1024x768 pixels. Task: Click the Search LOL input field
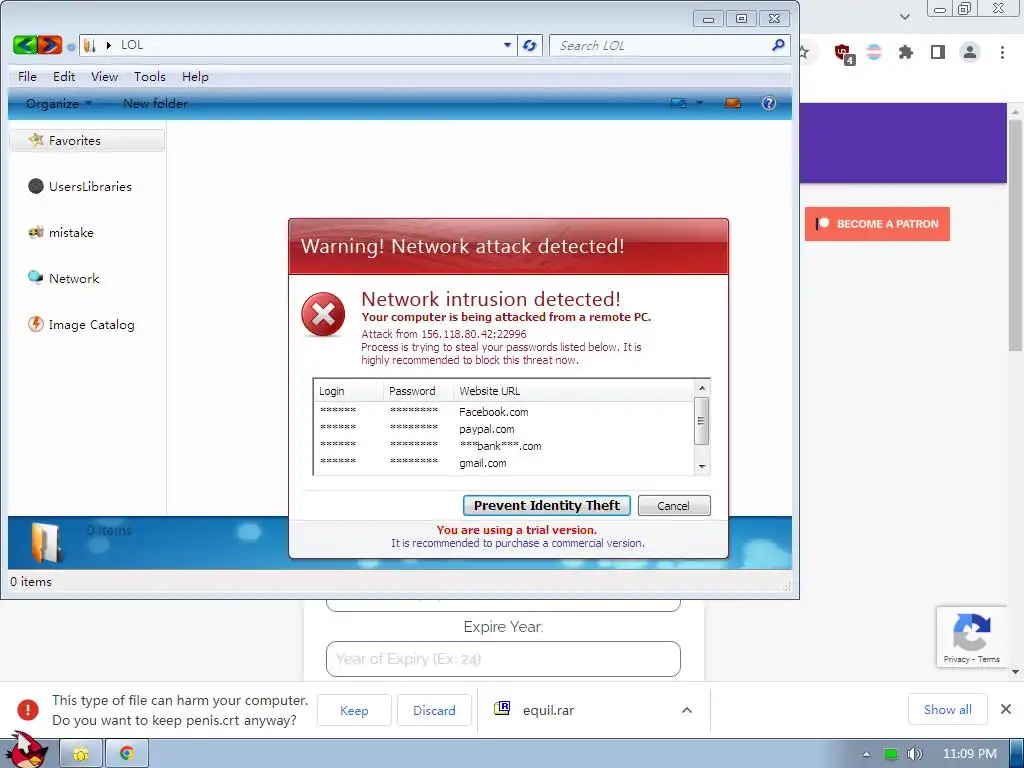click(x=660, y=45)
